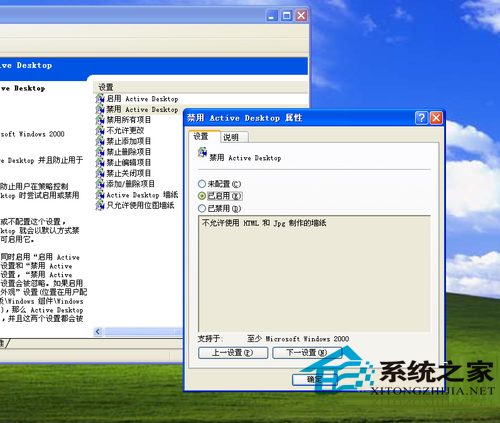Click the 上一设置 button
The width and height of the screenshot is (500, 423).
click(233, 353)
